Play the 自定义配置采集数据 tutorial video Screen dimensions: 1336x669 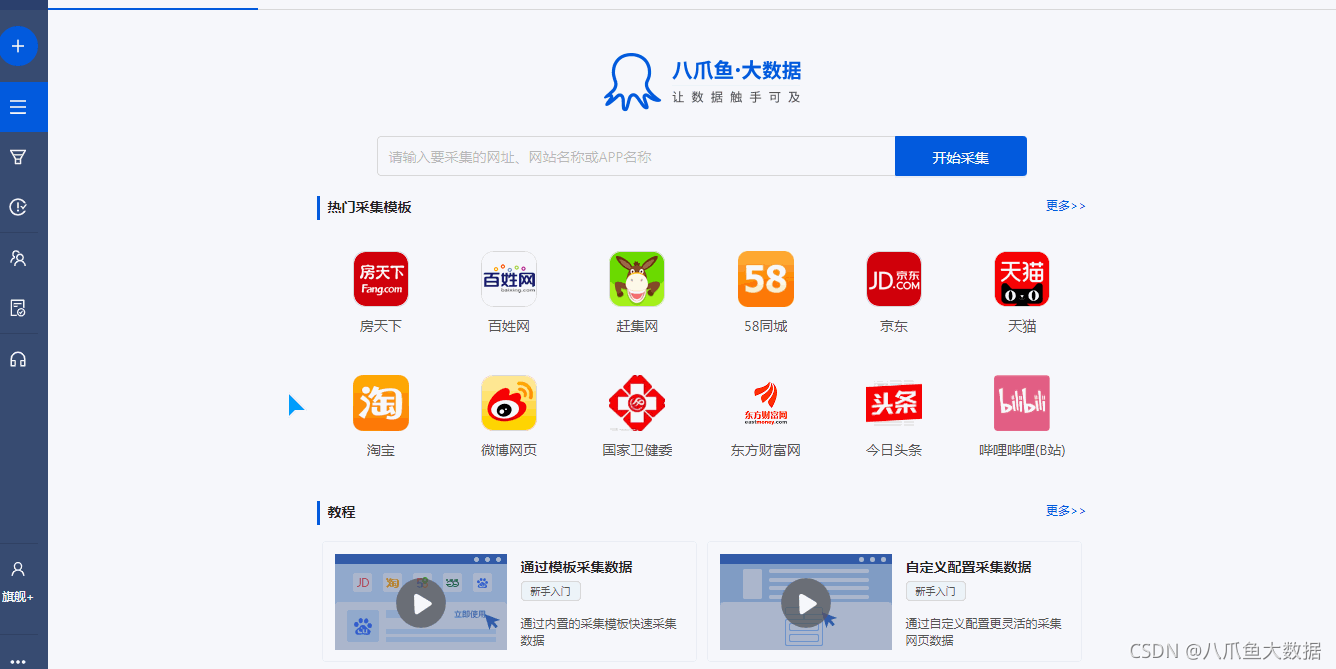coord(806,603)
